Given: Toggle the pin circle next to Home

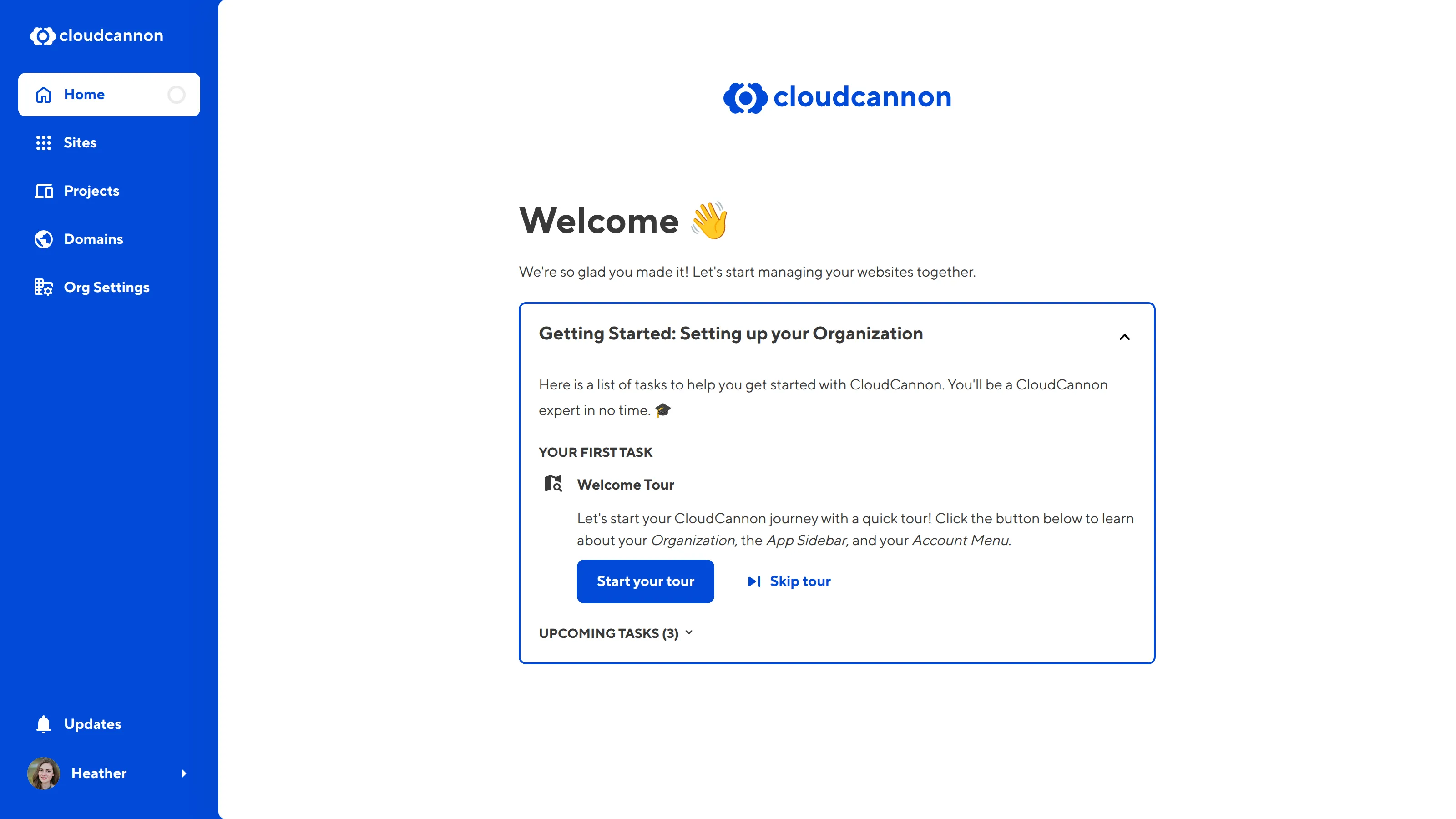Looking at the screenshot, I should tap(177, 94).
